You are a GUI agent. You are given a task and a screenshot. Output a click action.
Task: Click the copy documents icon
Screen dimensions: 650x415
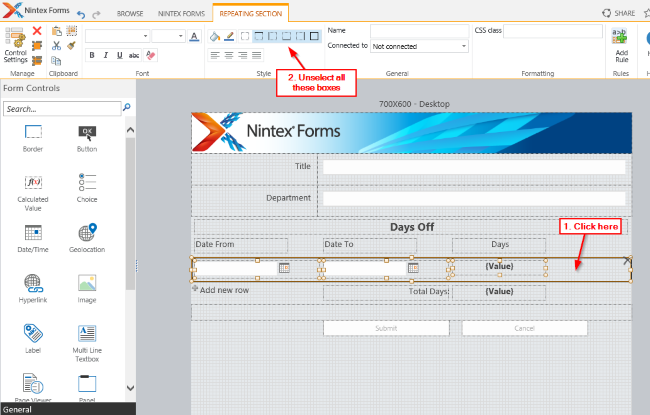click(56, 61)
